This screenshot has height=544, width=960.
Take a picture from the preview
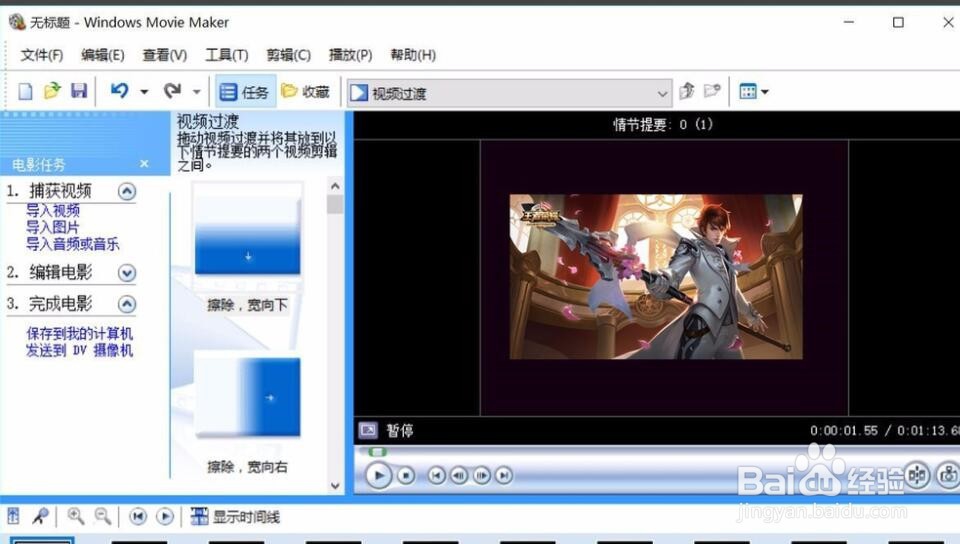(948, 475)
